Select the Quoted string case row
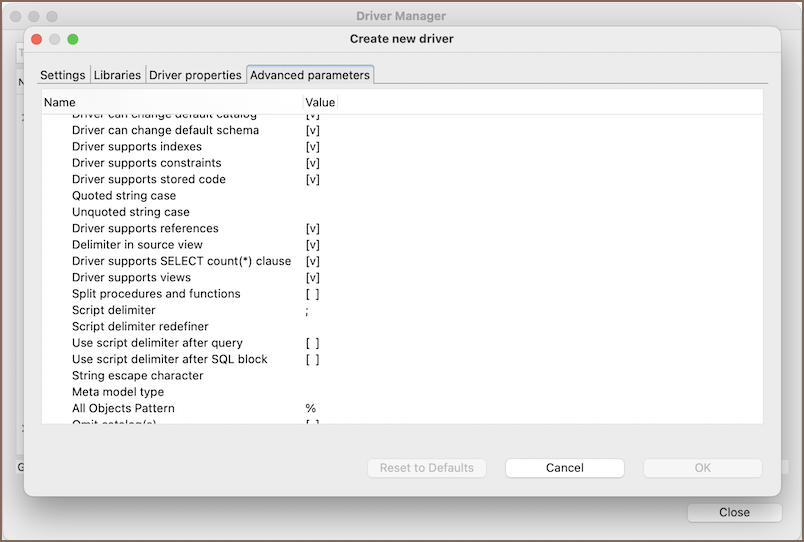 coord(124,196)
